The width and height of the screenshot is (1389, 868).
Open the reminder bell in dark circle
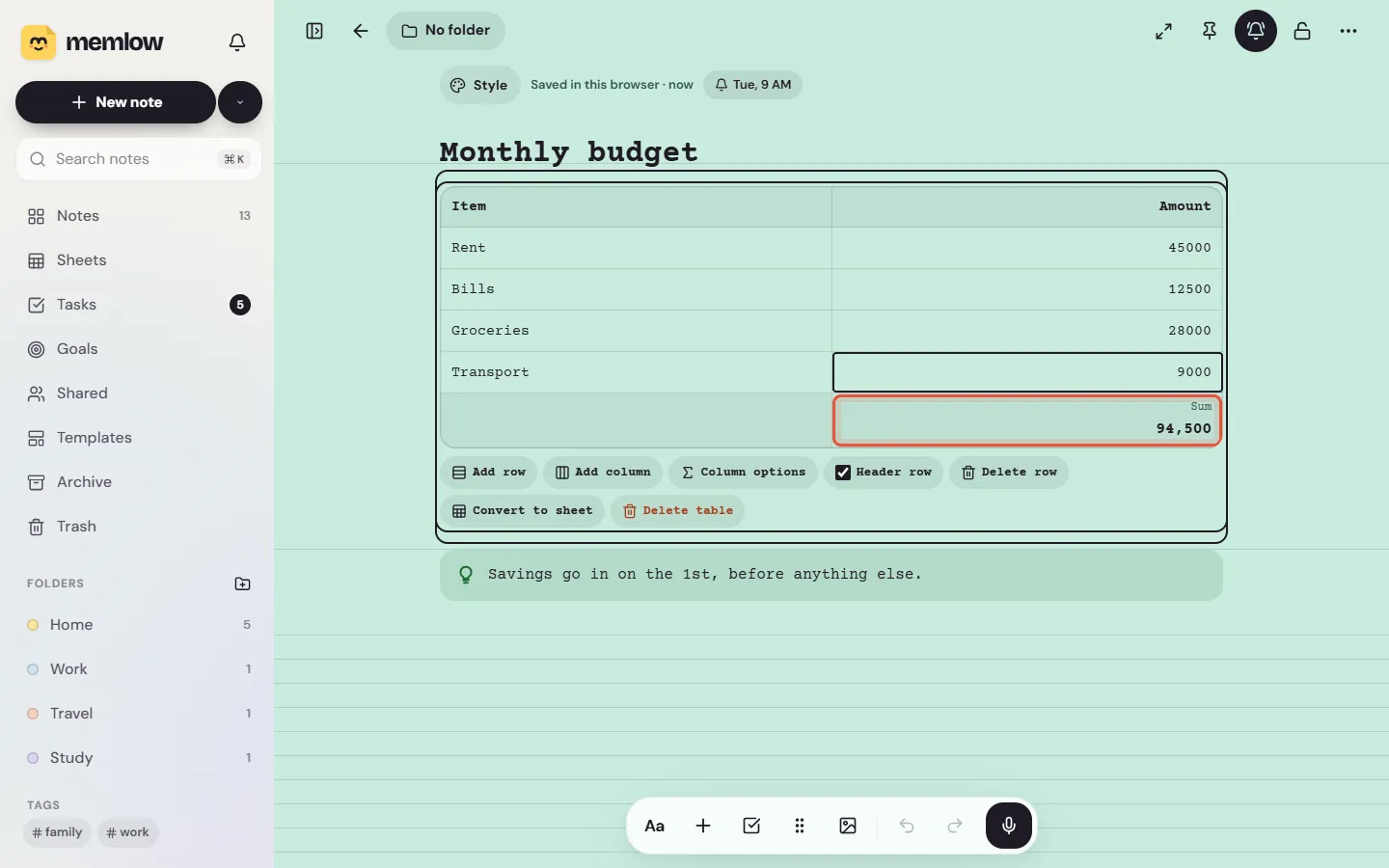[1256, 31]
